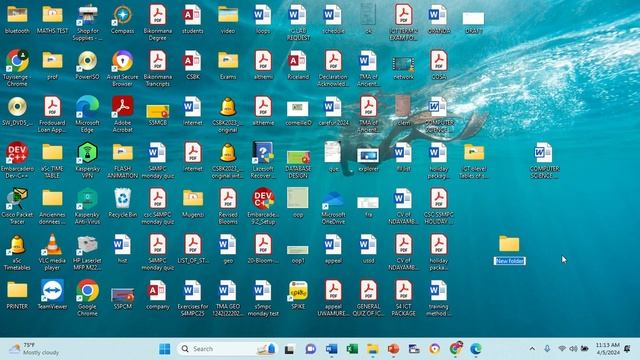This screenshot has height=360, width=640.
Task: Click the New folder name edit box
Action: [x=509, y=261]
